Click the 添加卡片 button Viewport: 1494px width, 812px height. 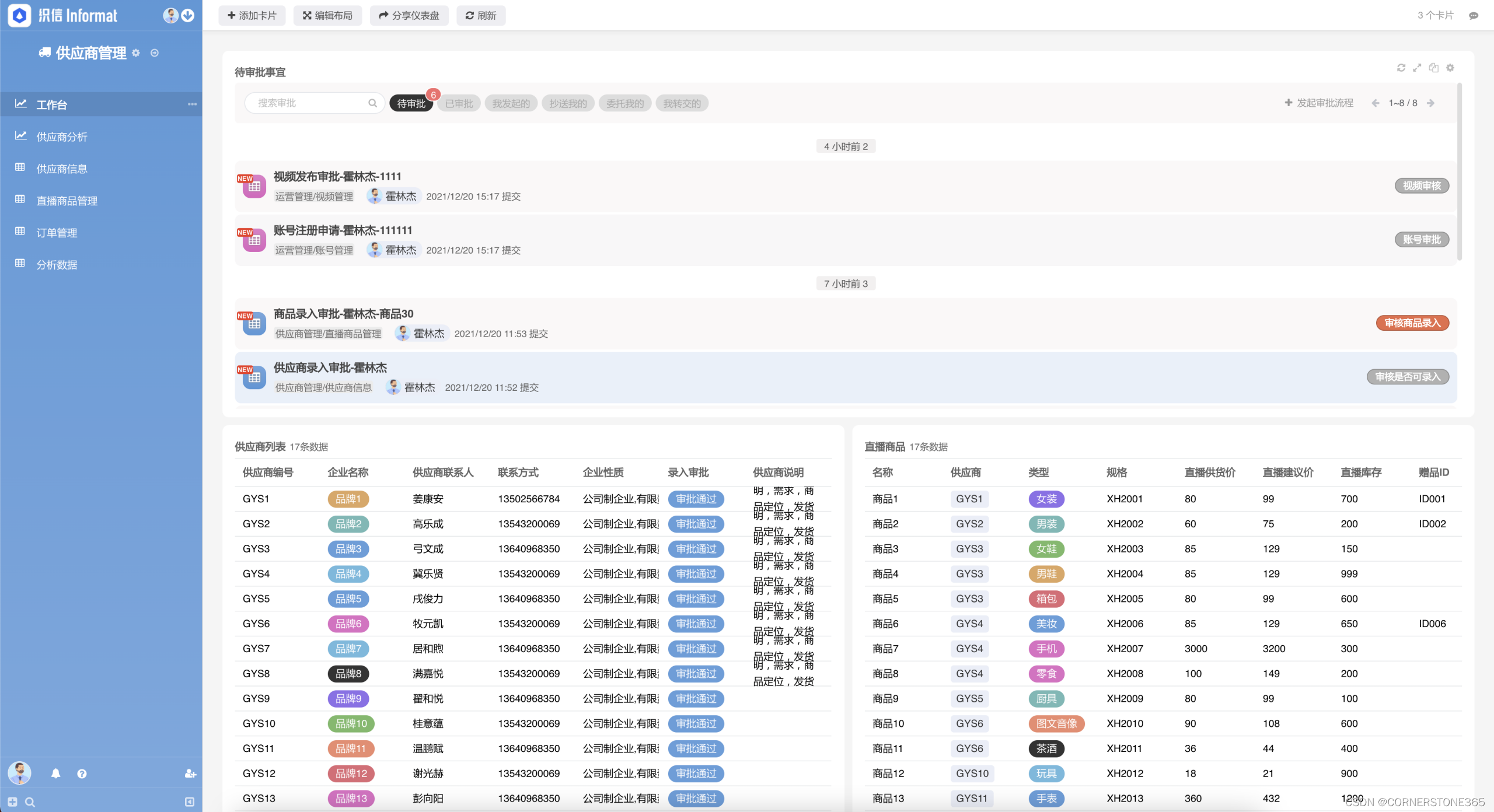tap(252, 16)
